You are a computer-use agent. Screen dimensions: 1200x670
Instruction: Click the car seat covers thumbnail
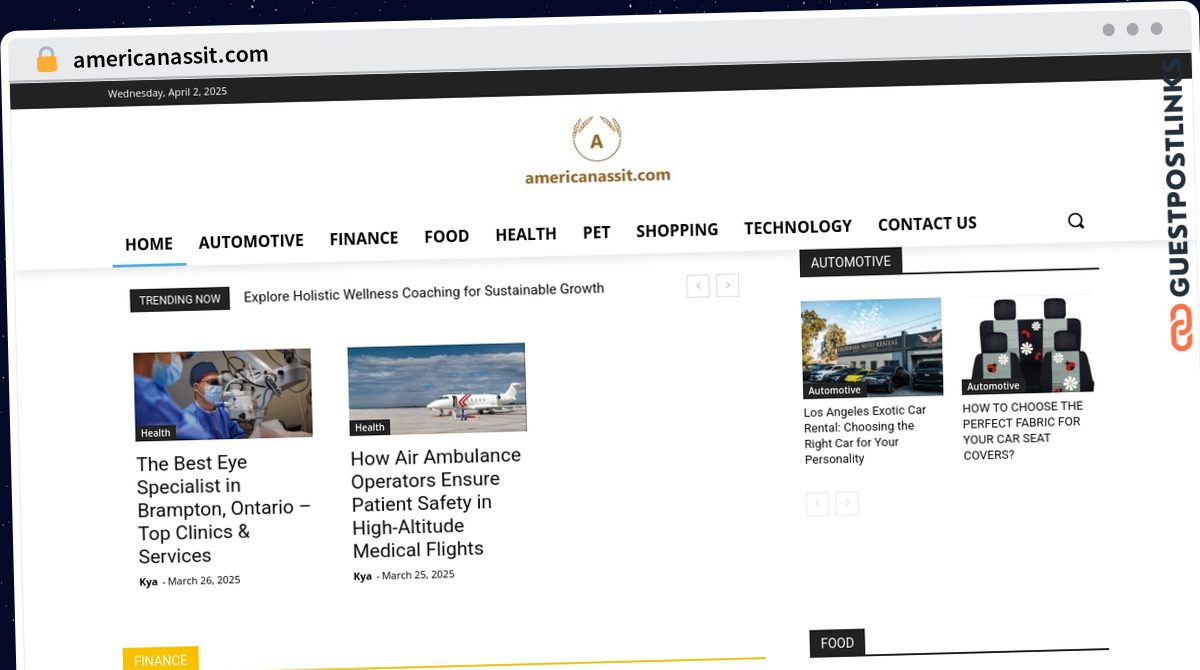point(1028,344)
